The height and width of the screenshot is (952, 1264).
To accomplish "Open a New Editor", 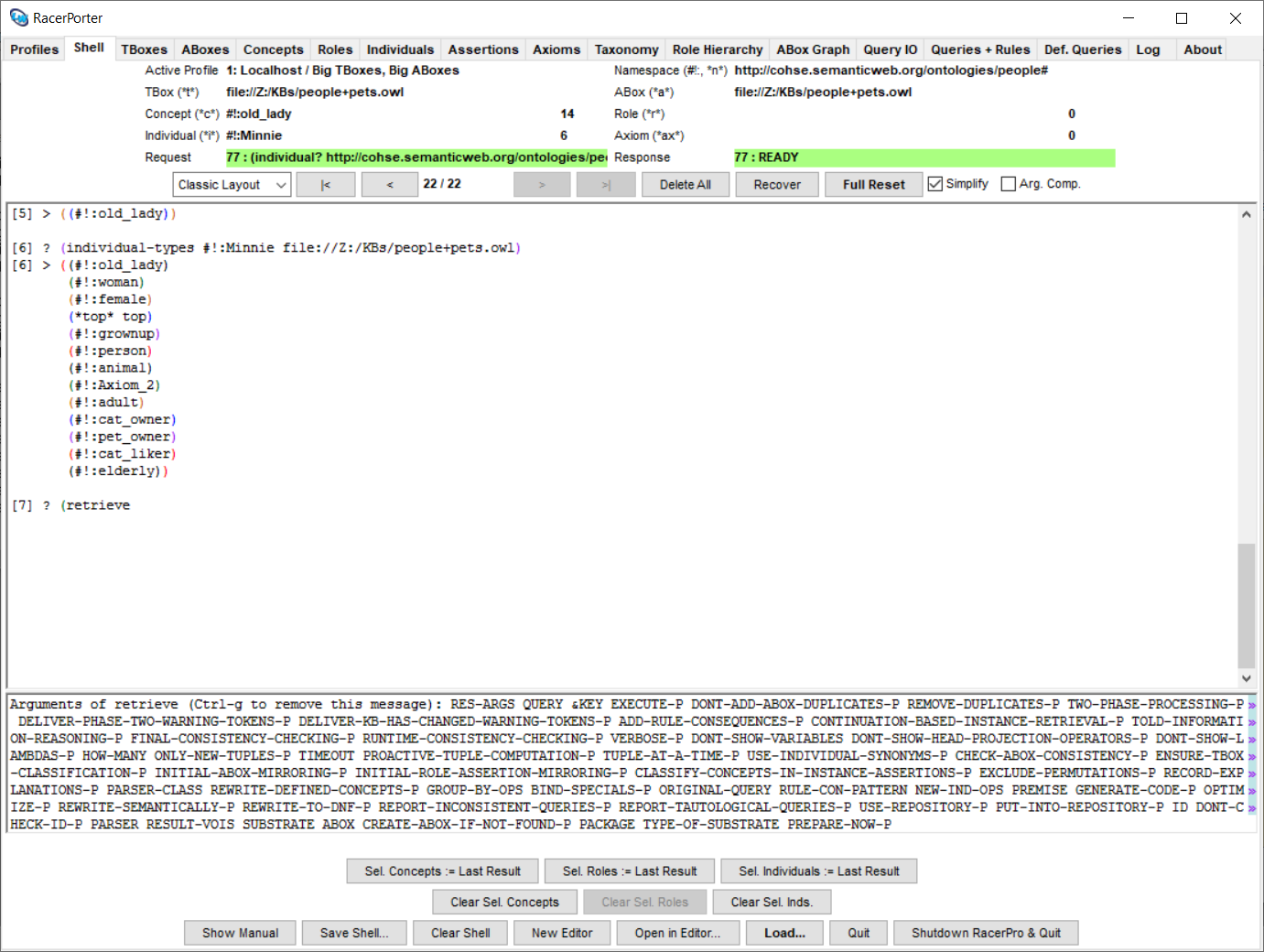I will [562, 933].
